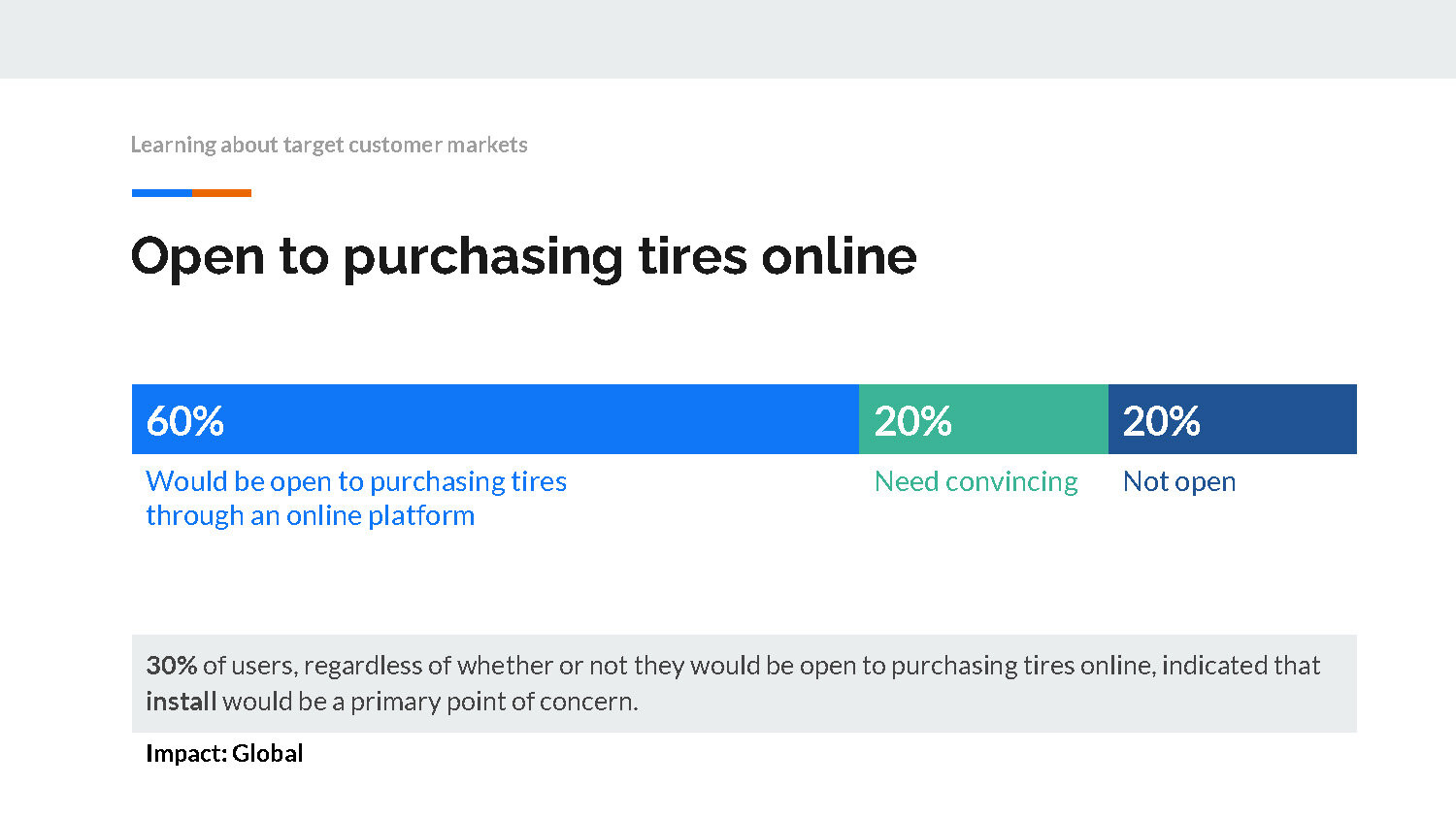Click the '20%' number above 'Not open'
Image resolution: width=1456 pixels, height=819 pixels.
[x=1161, y=421]
